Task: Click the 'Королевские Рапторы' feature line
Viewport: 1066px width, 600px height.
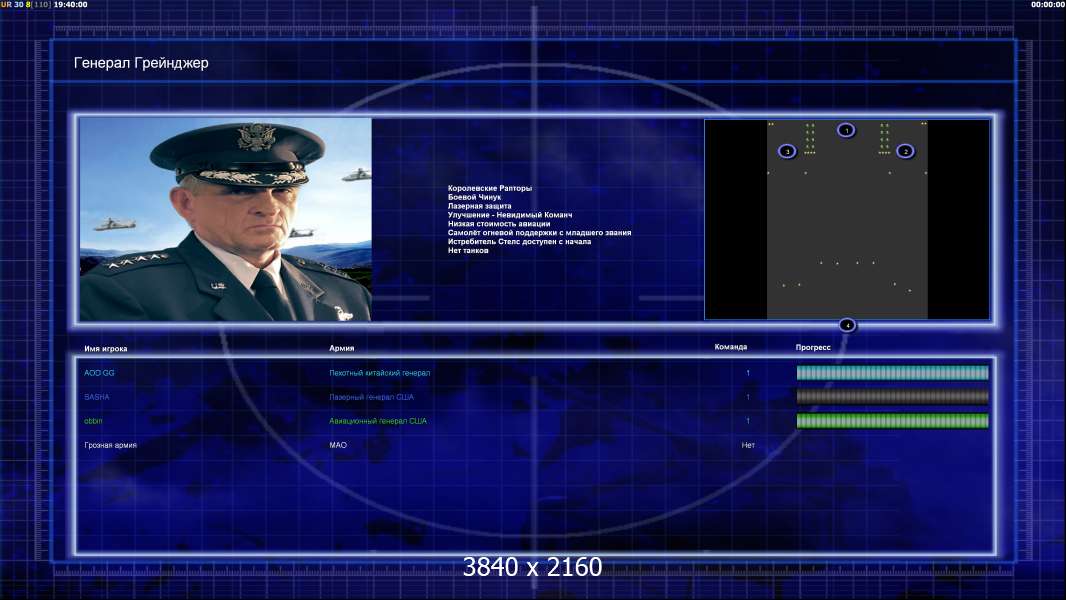Action: tap(489, 188)
